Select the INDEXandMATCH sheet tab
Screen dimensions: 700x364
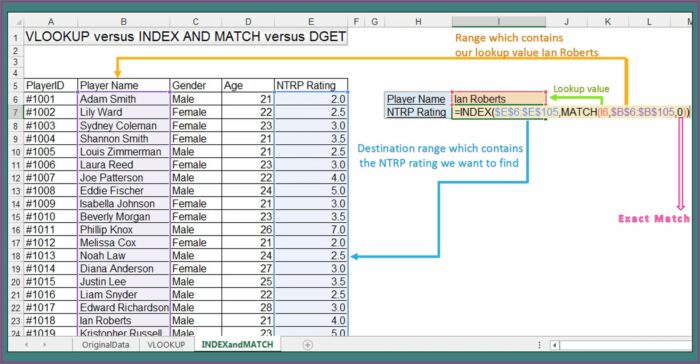(237, 344)
